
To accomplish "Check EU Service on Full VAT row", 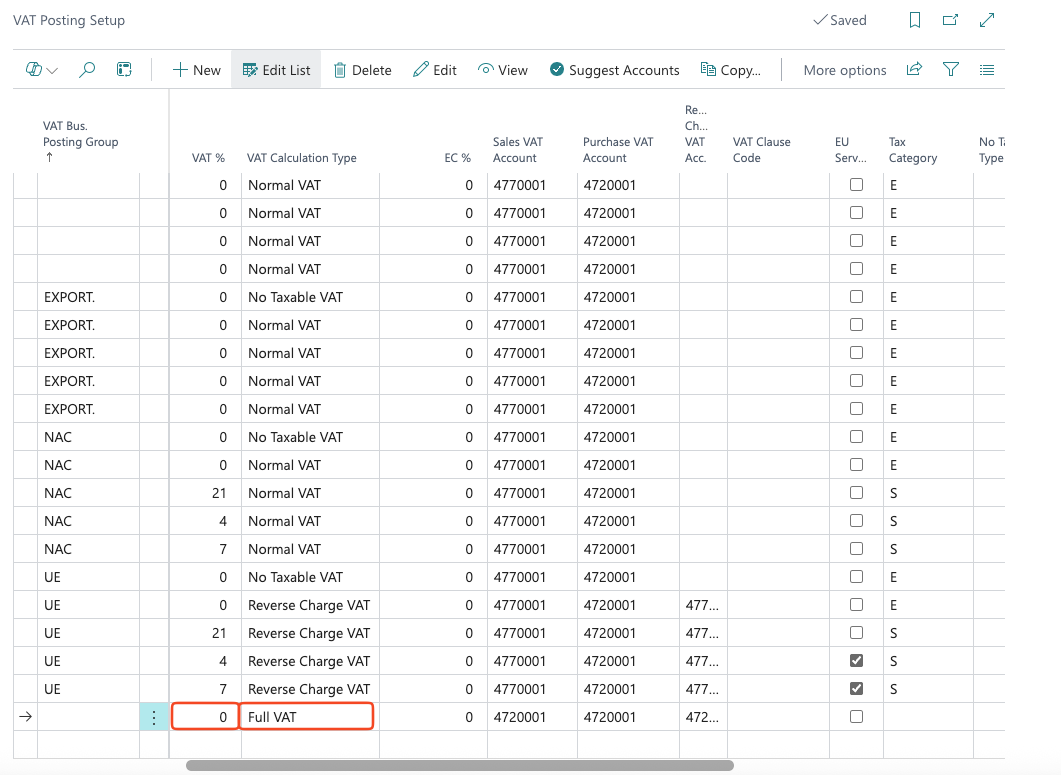I will 856,716.
